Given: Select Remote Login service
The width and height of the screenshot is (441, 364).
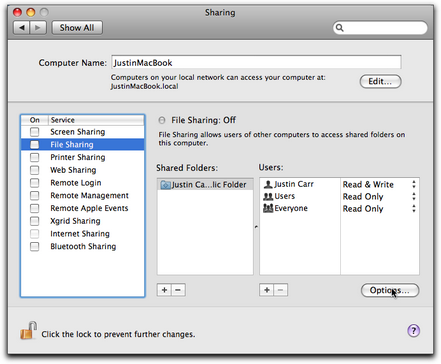Looking at the screenshot, I should (83, 183).
